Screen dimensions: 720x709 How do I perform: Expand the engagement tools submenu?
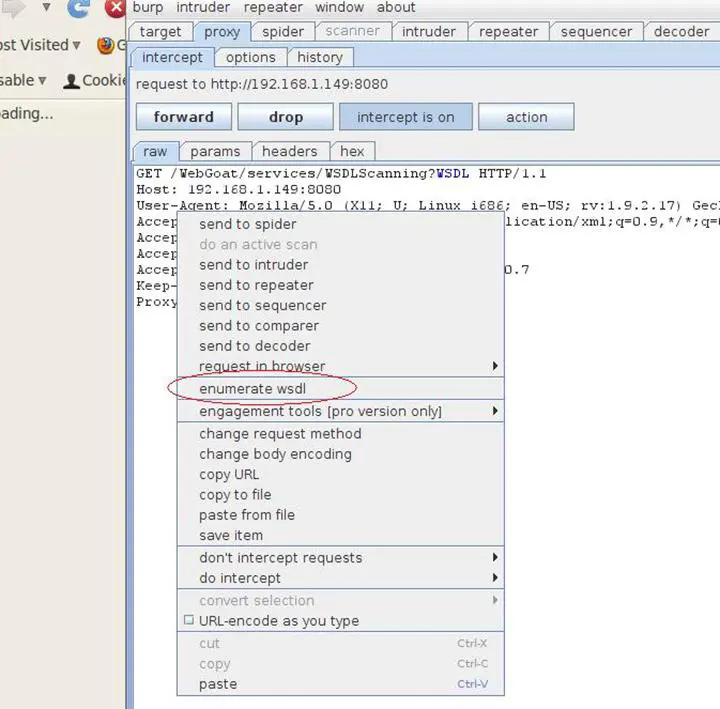(495, 411)
